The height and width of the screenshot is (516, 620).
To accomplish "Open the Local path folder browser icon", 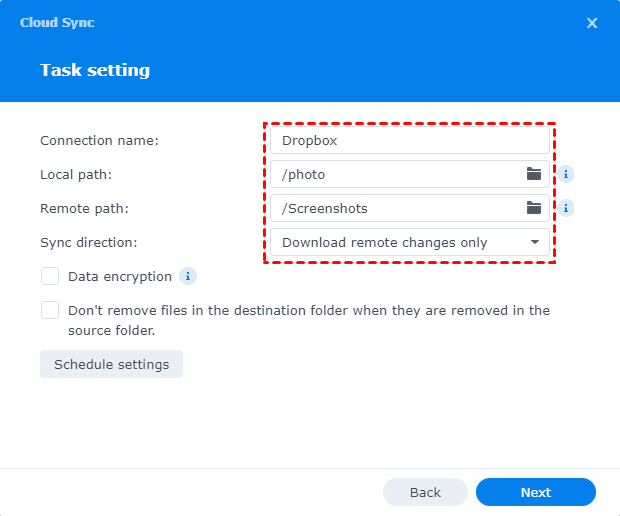I will 534,174.
